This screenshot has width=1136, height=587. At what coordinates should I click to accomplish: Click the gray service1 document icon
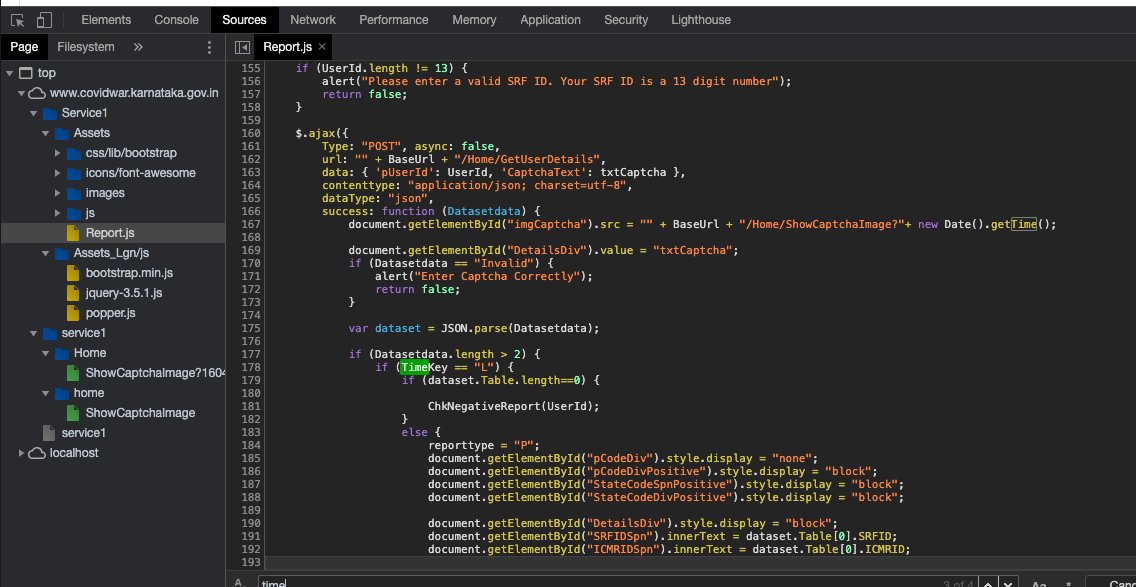pos(49,433)
